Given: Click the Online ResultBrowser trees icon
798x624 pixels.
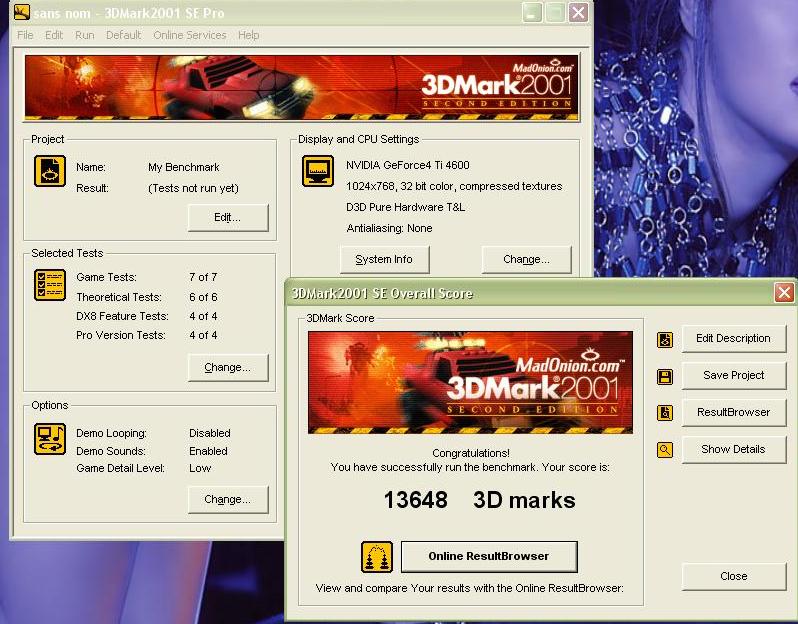Looking at the screenshot, I should pos(377,557).
